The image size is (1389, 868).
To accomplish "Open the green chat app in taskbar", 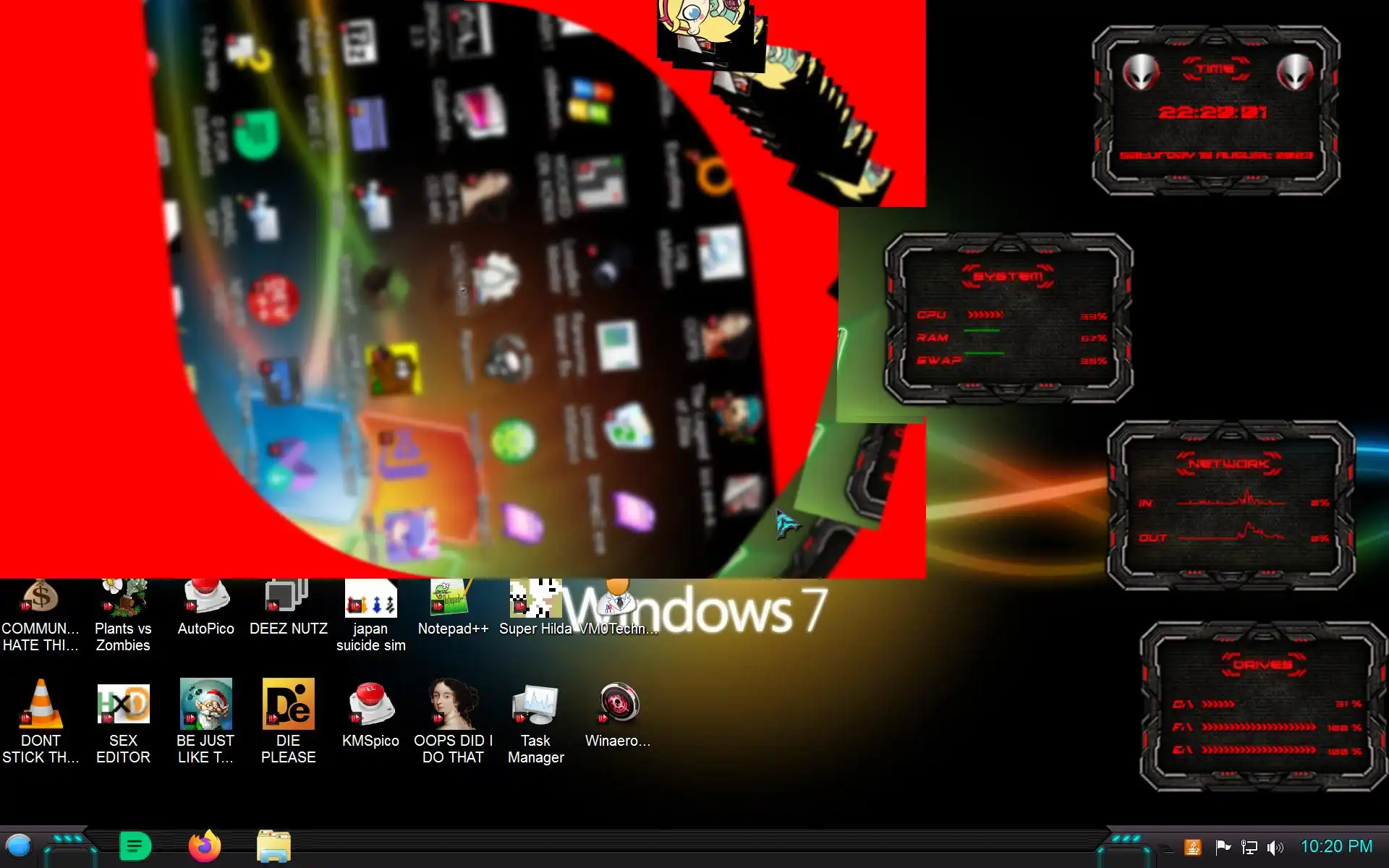I will (135, 846).
